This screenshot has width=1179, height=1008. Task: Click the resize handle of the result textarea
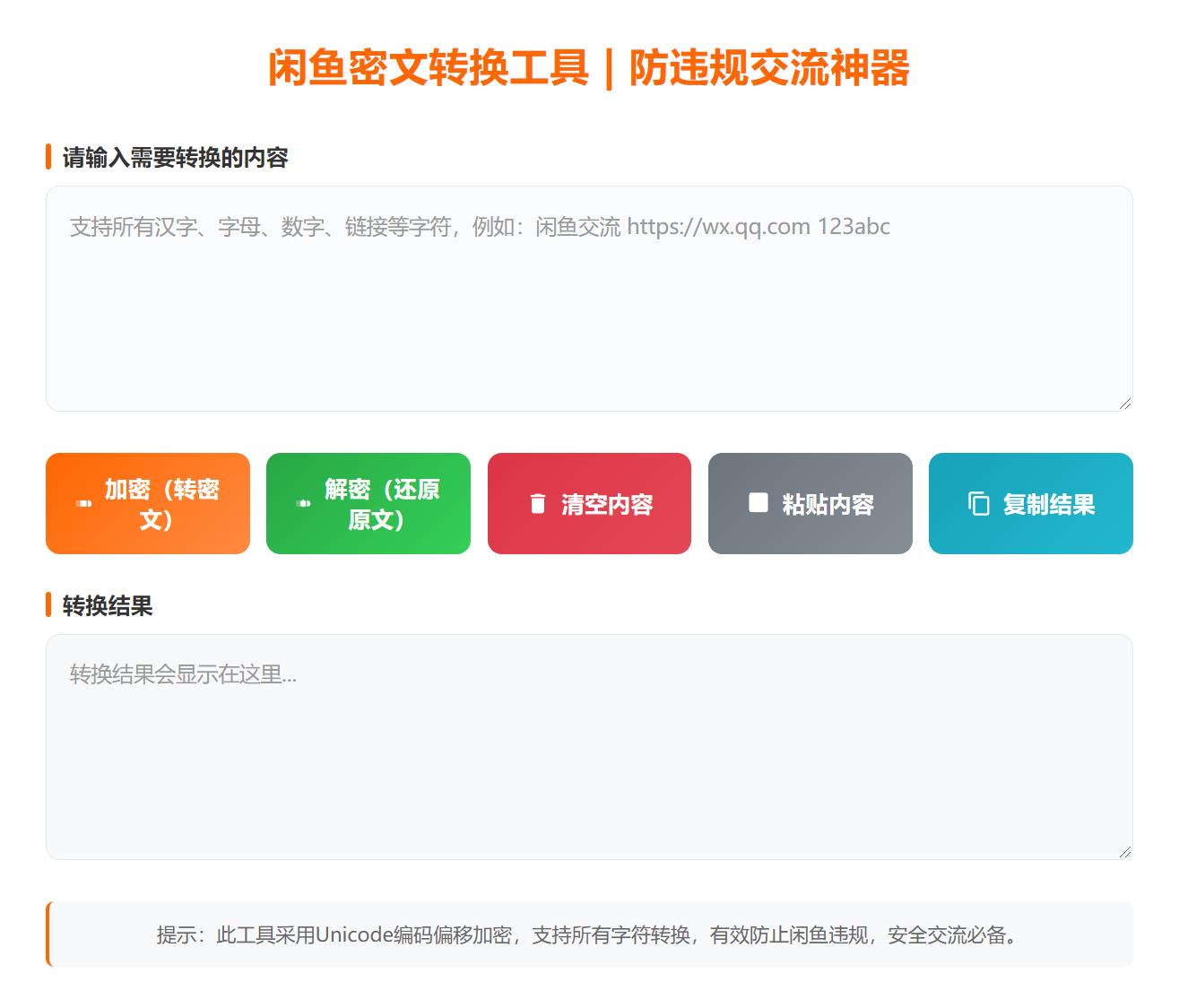tap(1124, 852)
